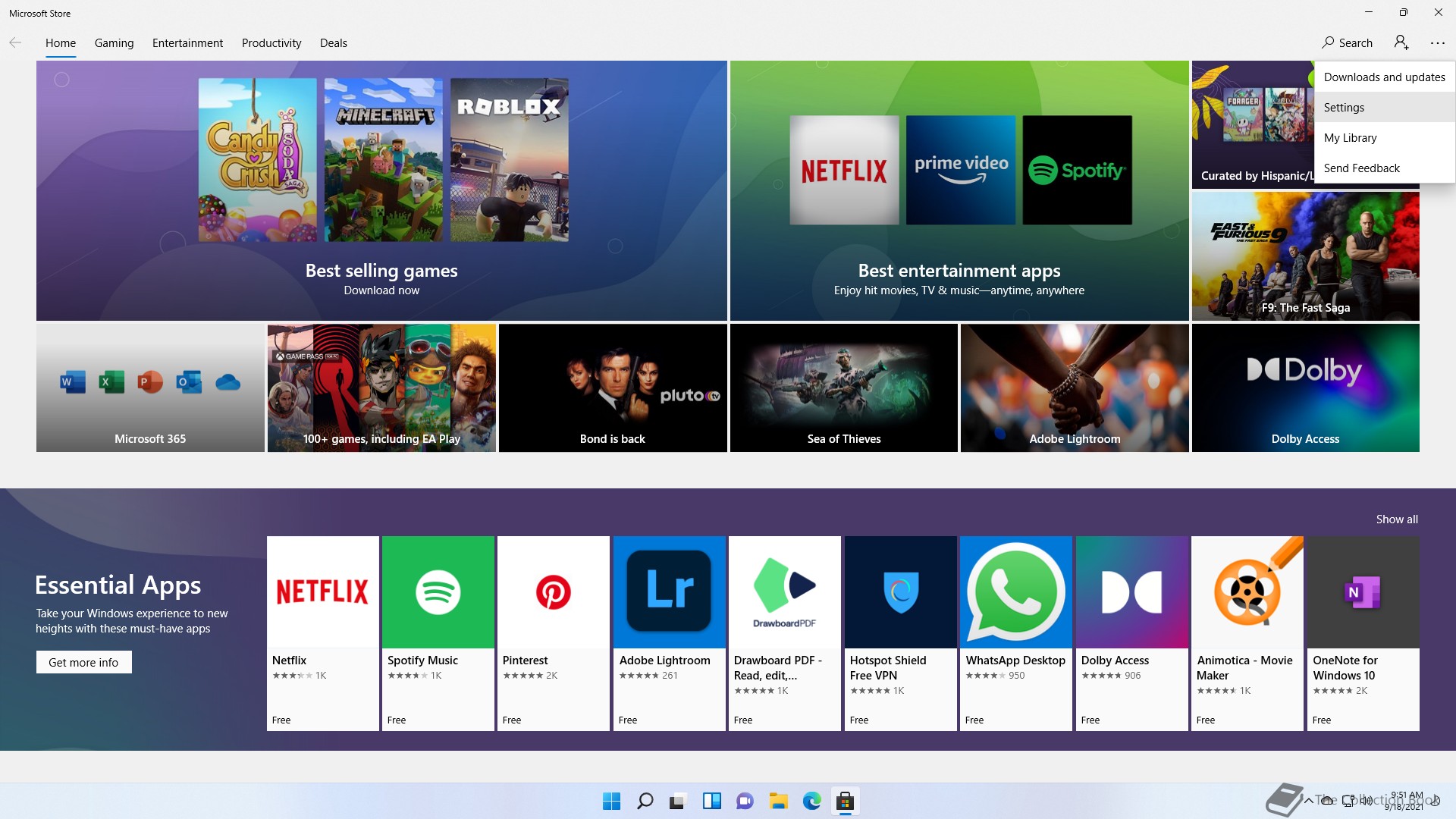Click the Prime Video logo tile
Screen dimensions: 1456x819
coord(961,170)
